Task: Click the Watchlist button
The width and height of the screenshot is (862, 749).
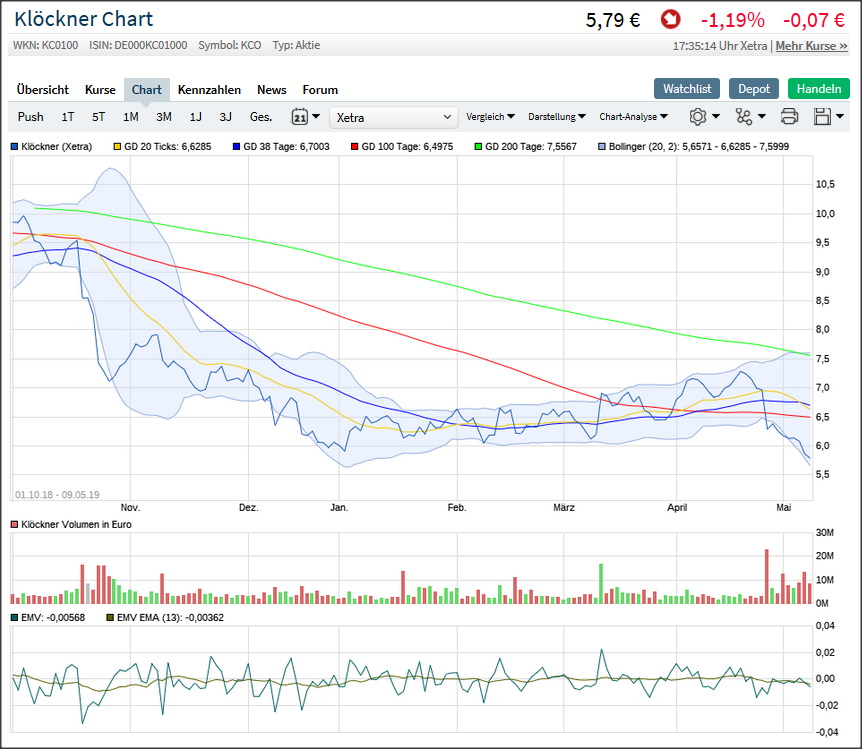Action: click(x=687, y=89)
